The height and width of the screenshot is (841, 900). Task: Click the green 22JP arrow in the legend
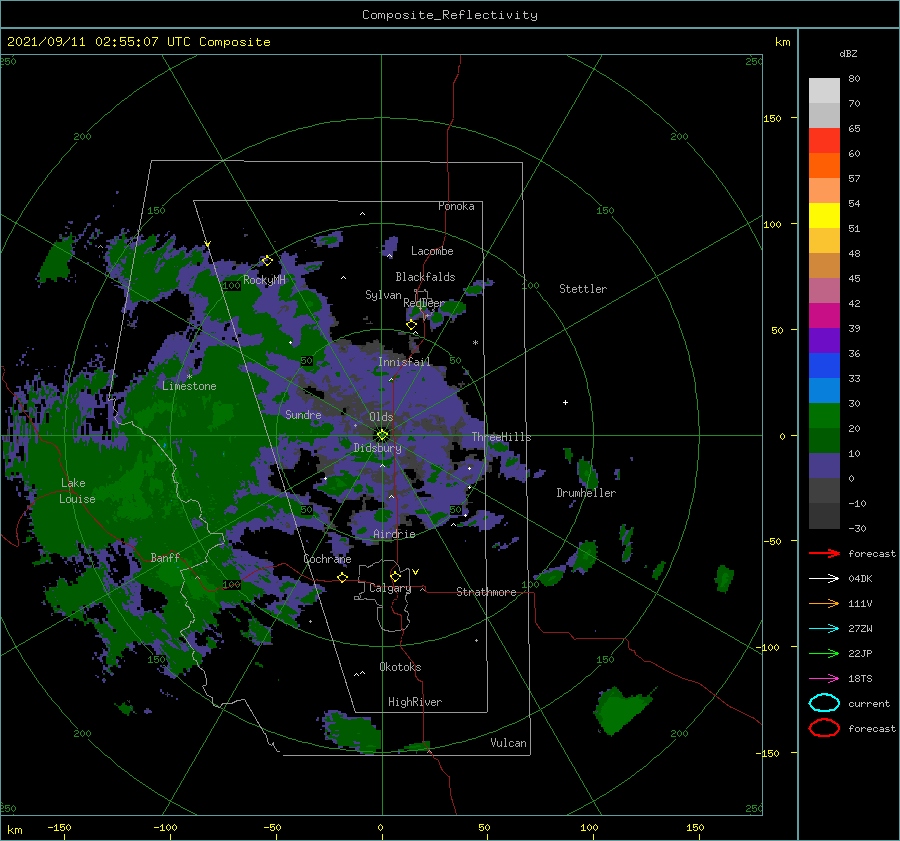[824, 653]
